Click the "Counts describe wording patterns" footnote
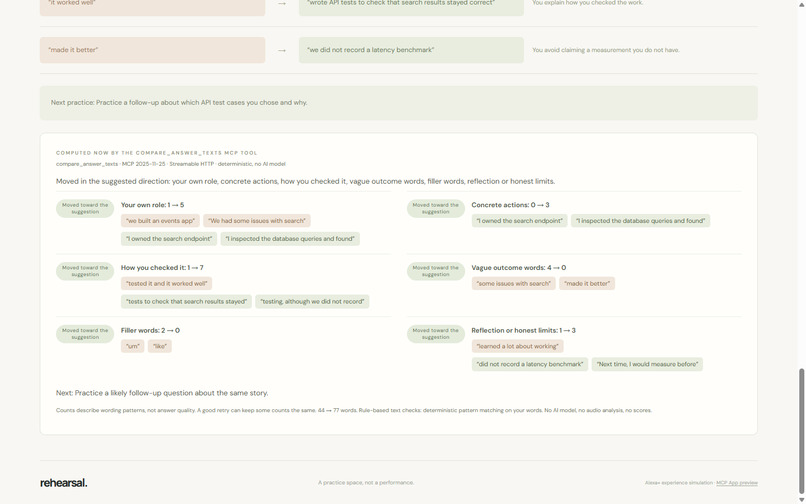 [x=354, y=410]
